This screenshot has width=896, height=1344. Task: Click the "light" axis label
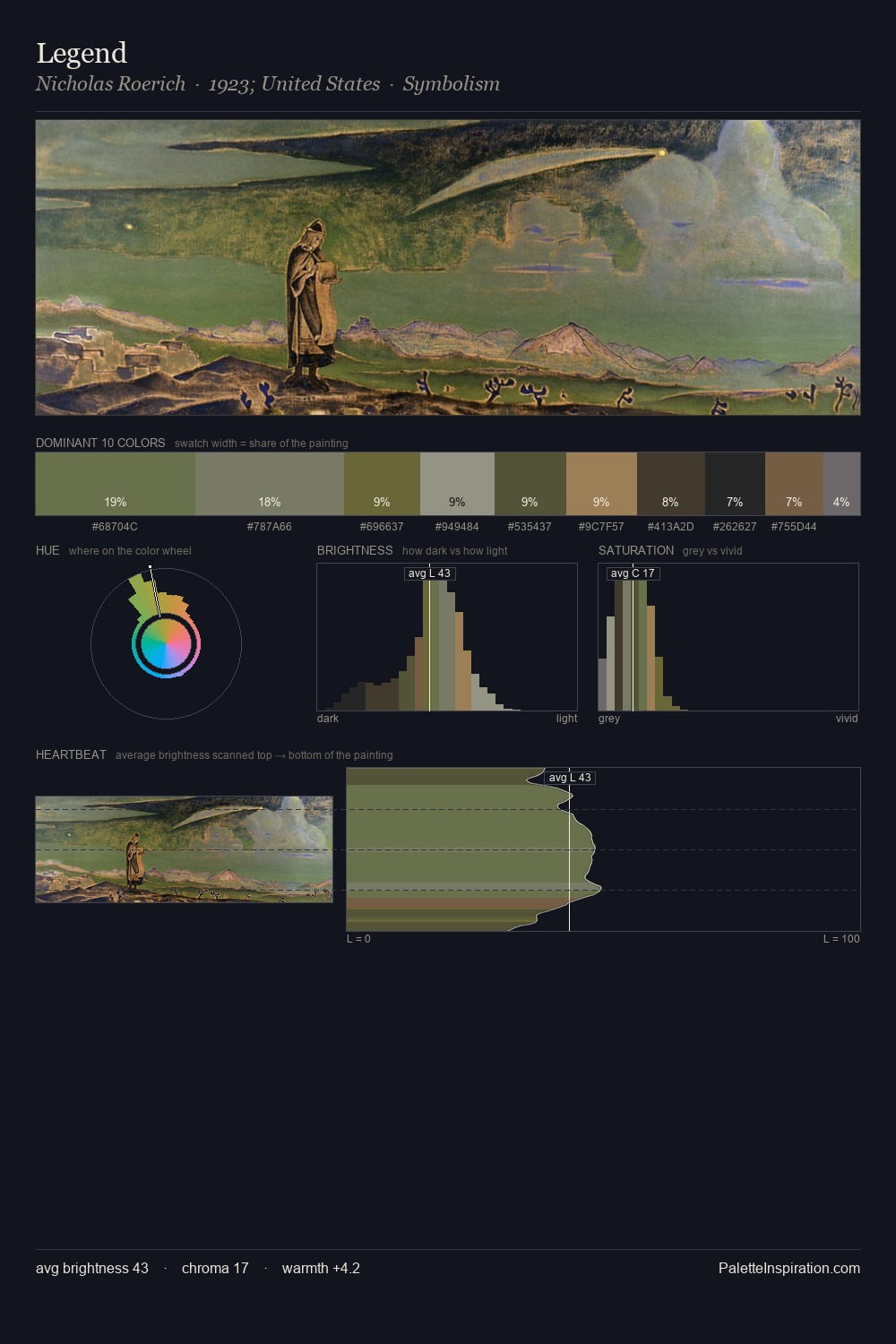click(566, 719)
